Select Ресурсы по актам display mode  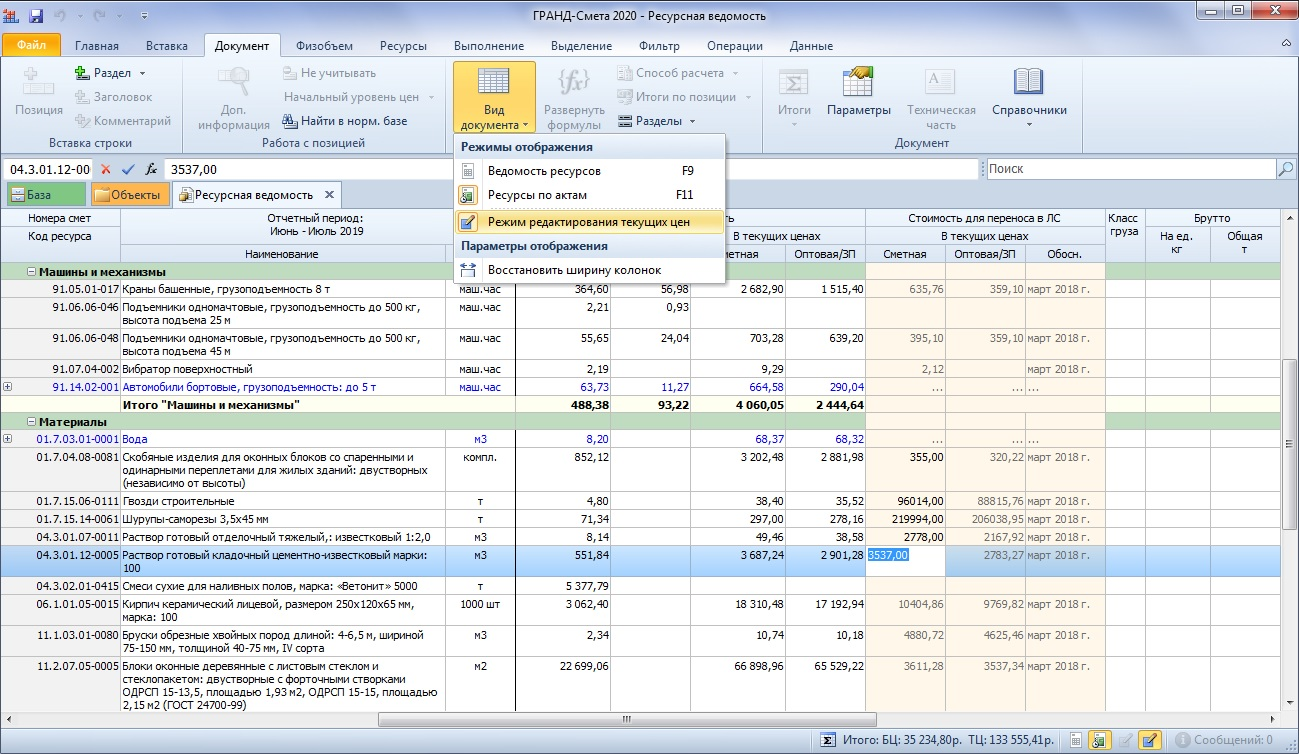(x=589, y=195)
